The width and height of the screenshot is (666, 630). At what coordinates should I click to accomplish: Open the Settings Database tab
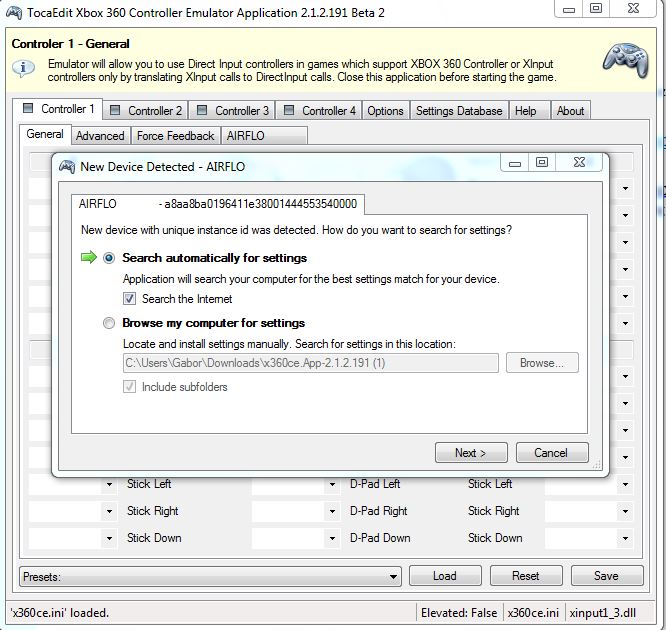[458, 111]
